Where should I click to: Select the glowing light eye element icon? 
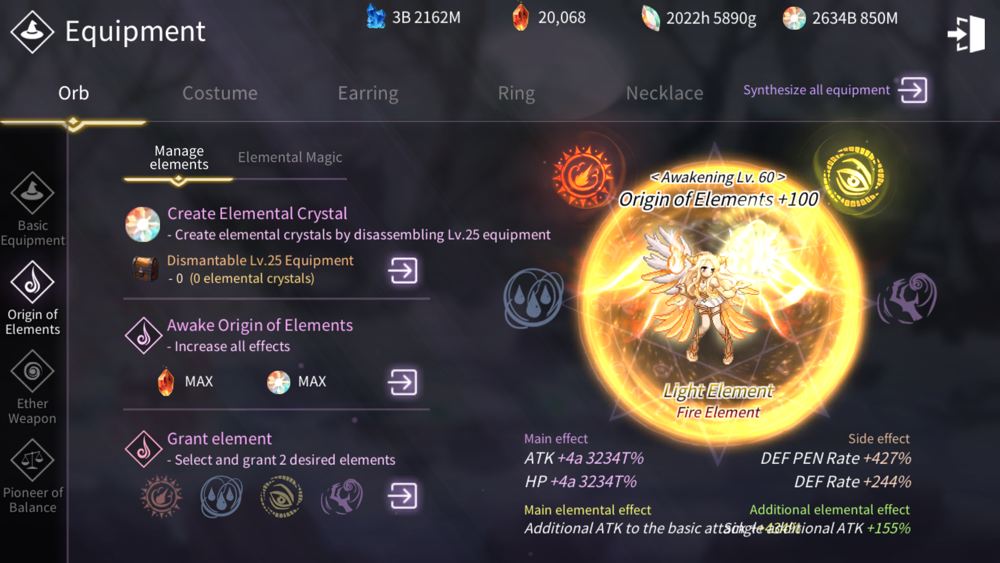tap(854, 177)
